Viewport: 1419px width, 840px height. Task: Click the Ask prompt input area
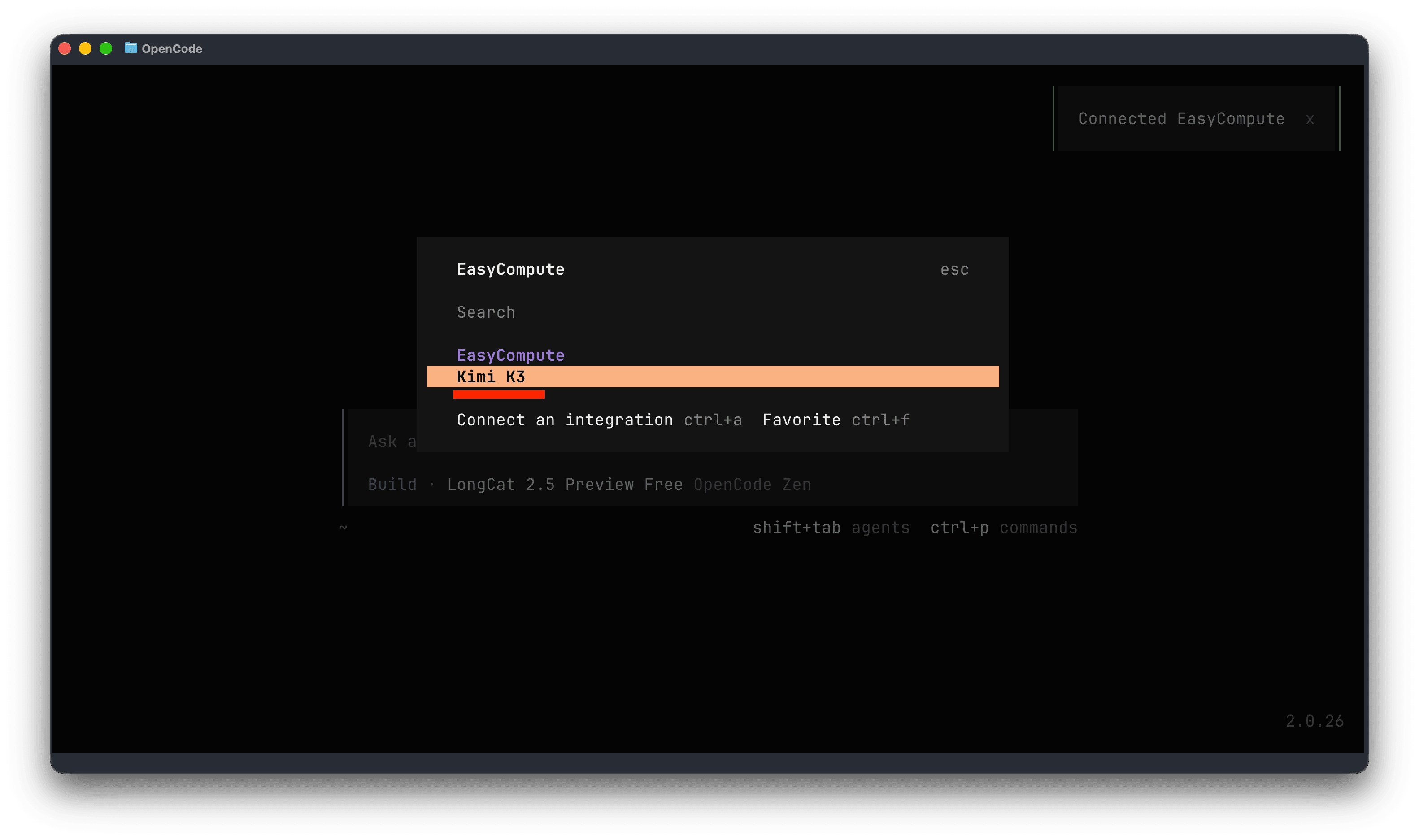tap(392, 442)
